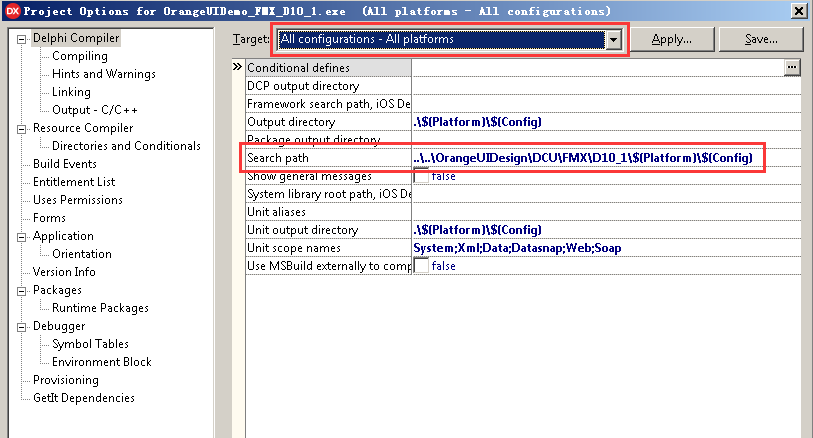Image resolution: width=813 pixels, height=438 pixels.
Task: Click the DX application icon in title bar
Action: tap(13, 10)
